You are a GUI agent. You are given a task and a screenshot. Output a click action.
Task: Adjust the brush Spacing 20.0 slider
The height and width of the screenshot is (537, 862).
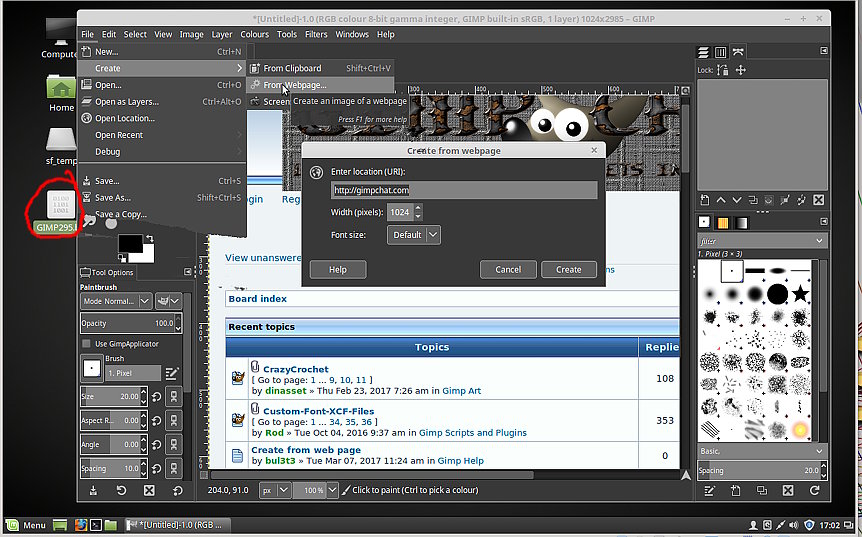pos(761,470)
